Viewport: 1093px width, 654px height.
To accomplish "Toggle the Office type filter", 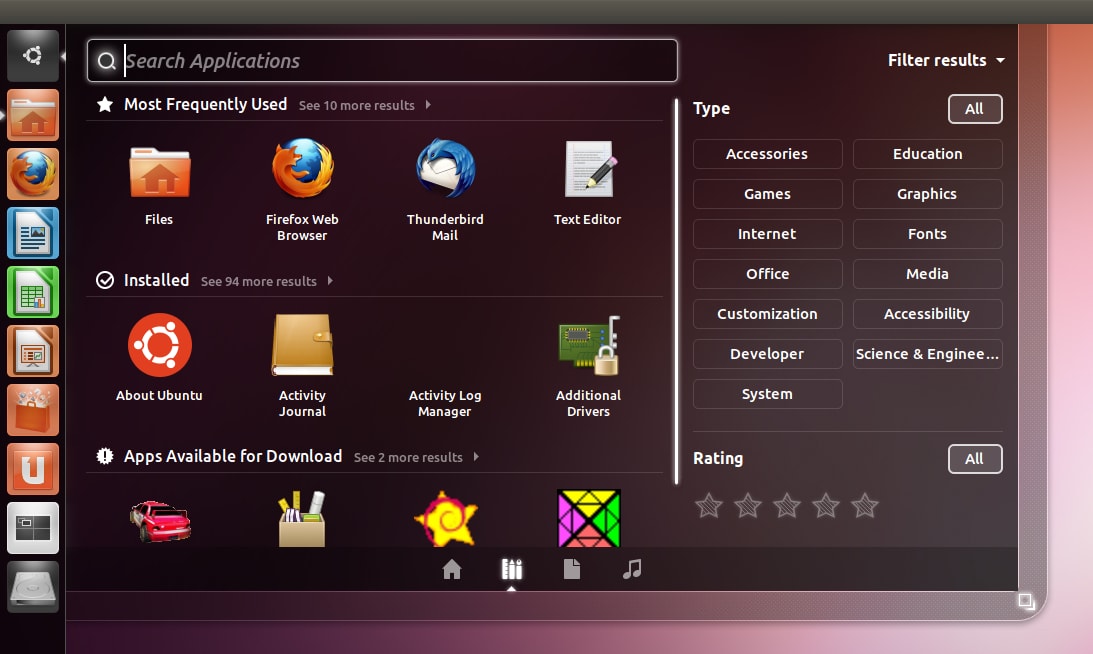I will [767, 274].
